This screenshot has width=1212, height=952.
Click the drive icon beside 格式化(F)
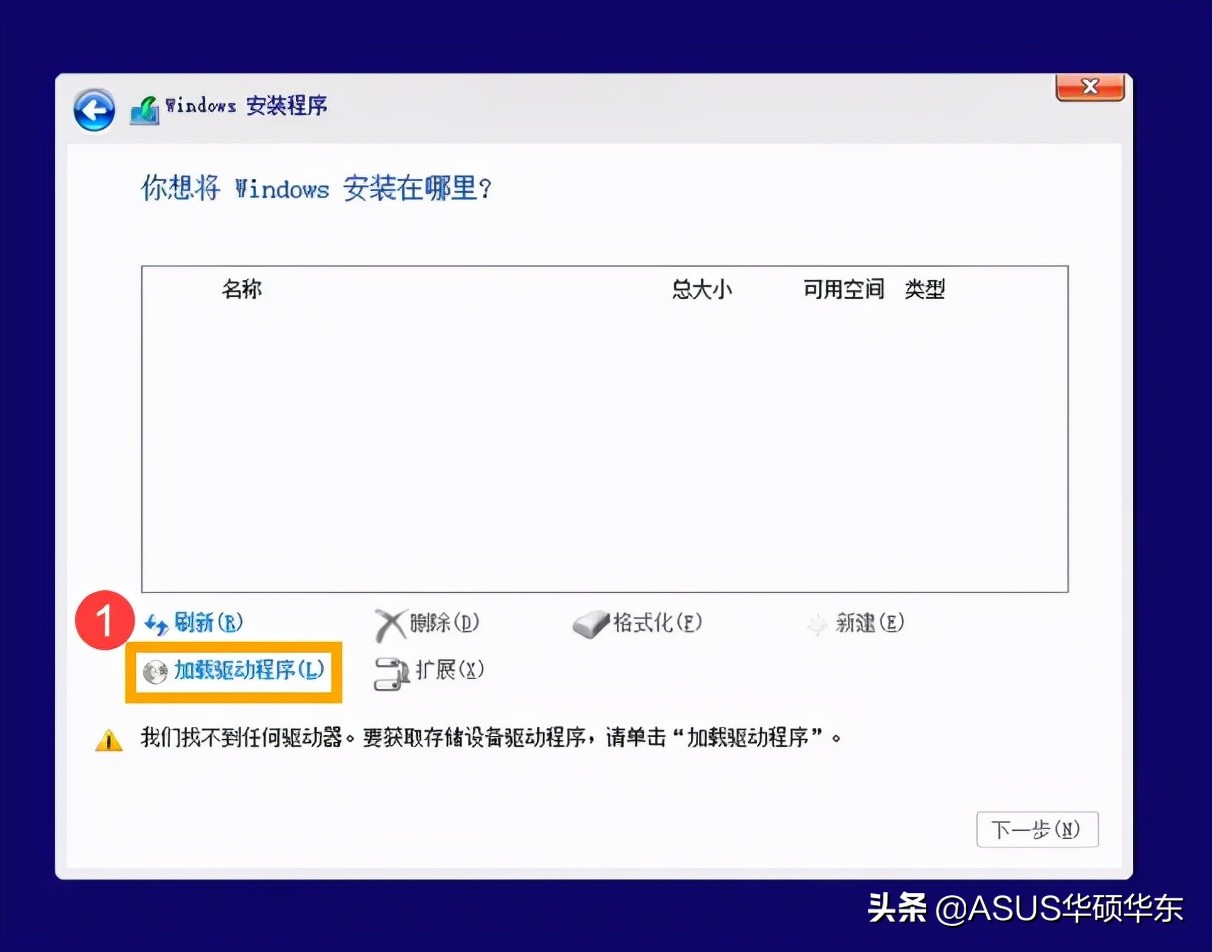pos(590,622)
